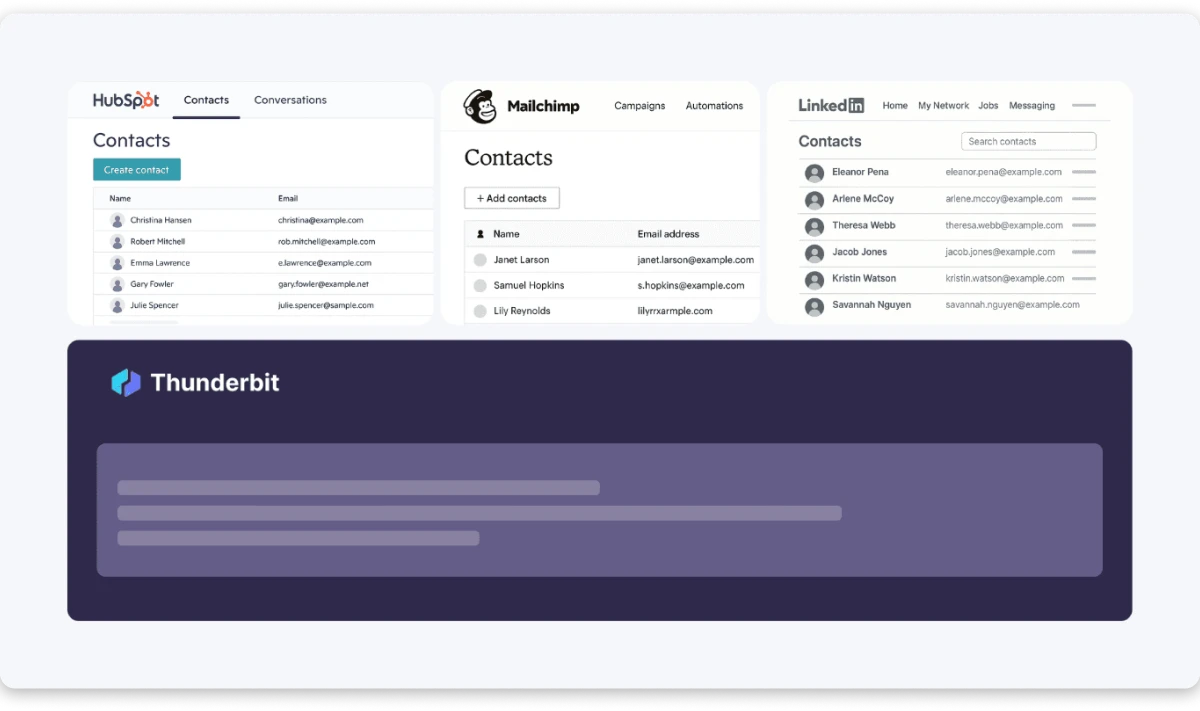Click the Thunderbit placeholder text panel
Image resolution: width=1200 pixels, height=711 pixels.
pos(599,510)
